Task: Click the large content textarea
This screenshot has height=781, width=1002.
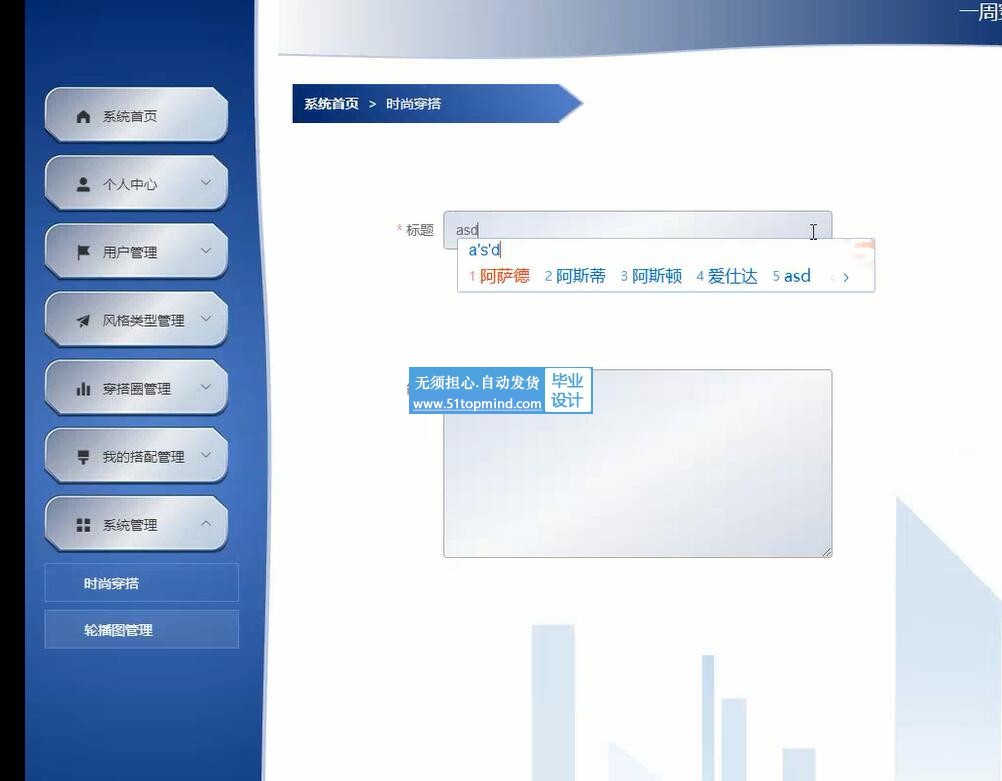Action: pos(637,463)
